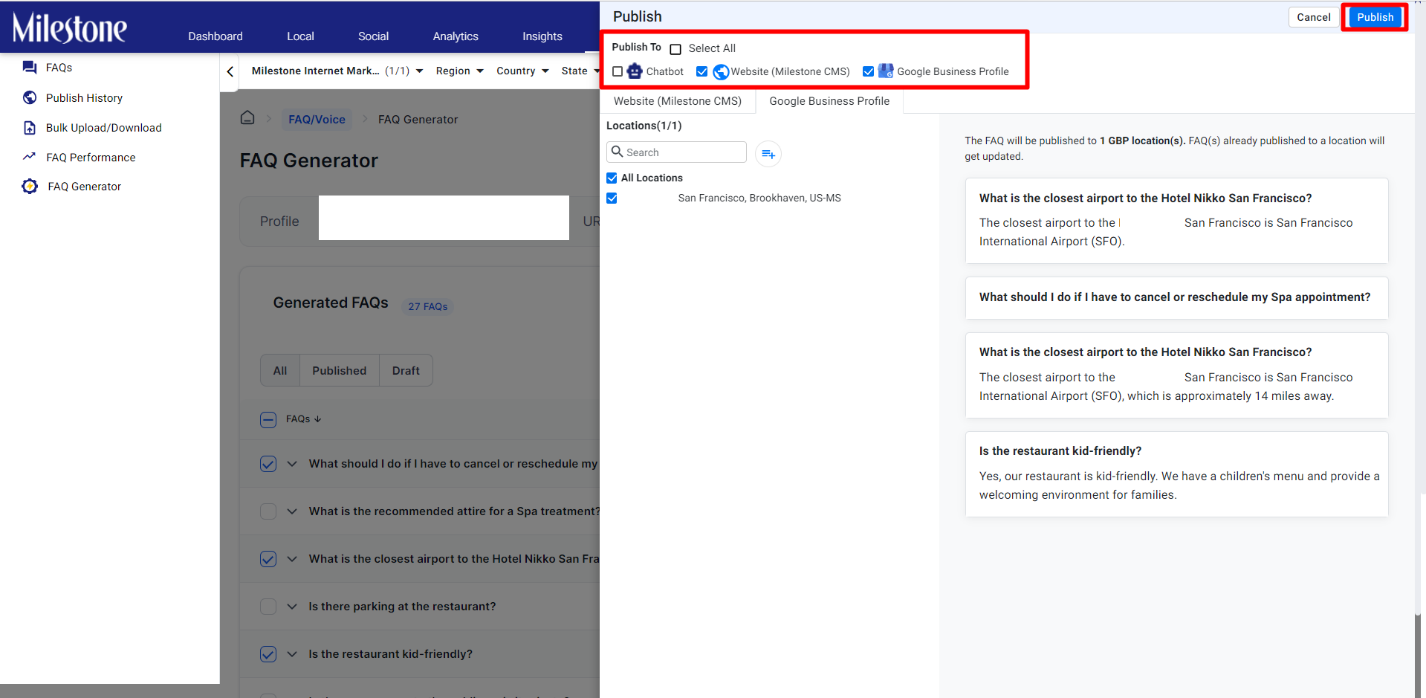Screen dimensions: 1426x698
Task: Collapse sidebar with the left chevron arrow
Action: pyautogui.click(x=230, y=71)
